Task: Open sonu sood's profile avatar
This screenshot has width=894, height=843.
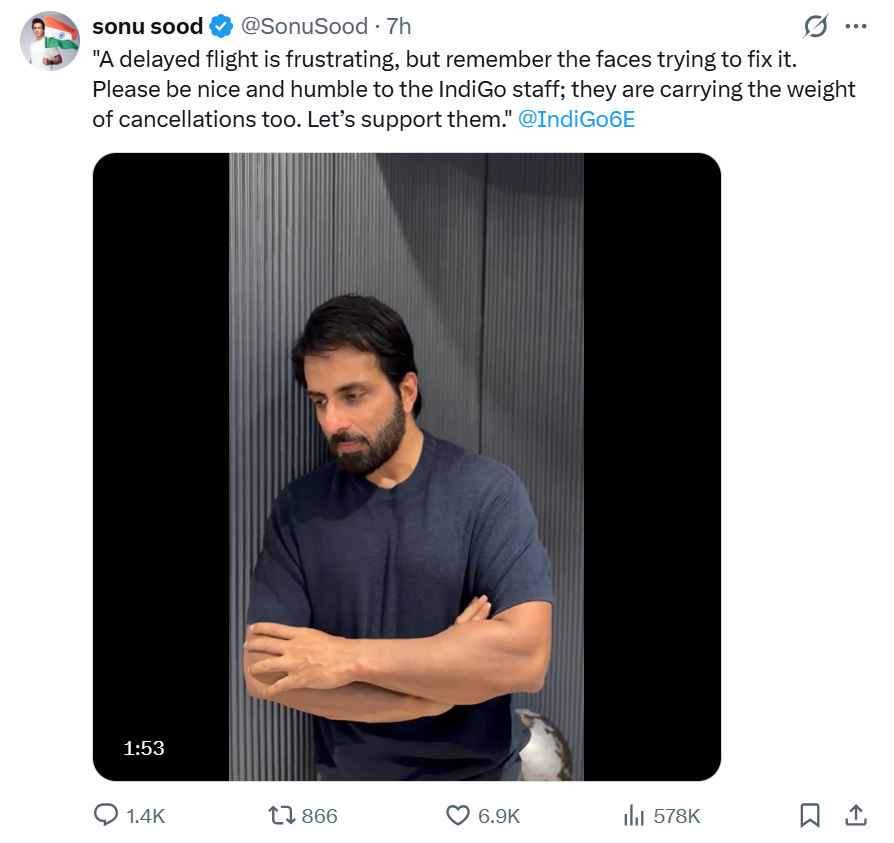Action: [x=50, y=41]
